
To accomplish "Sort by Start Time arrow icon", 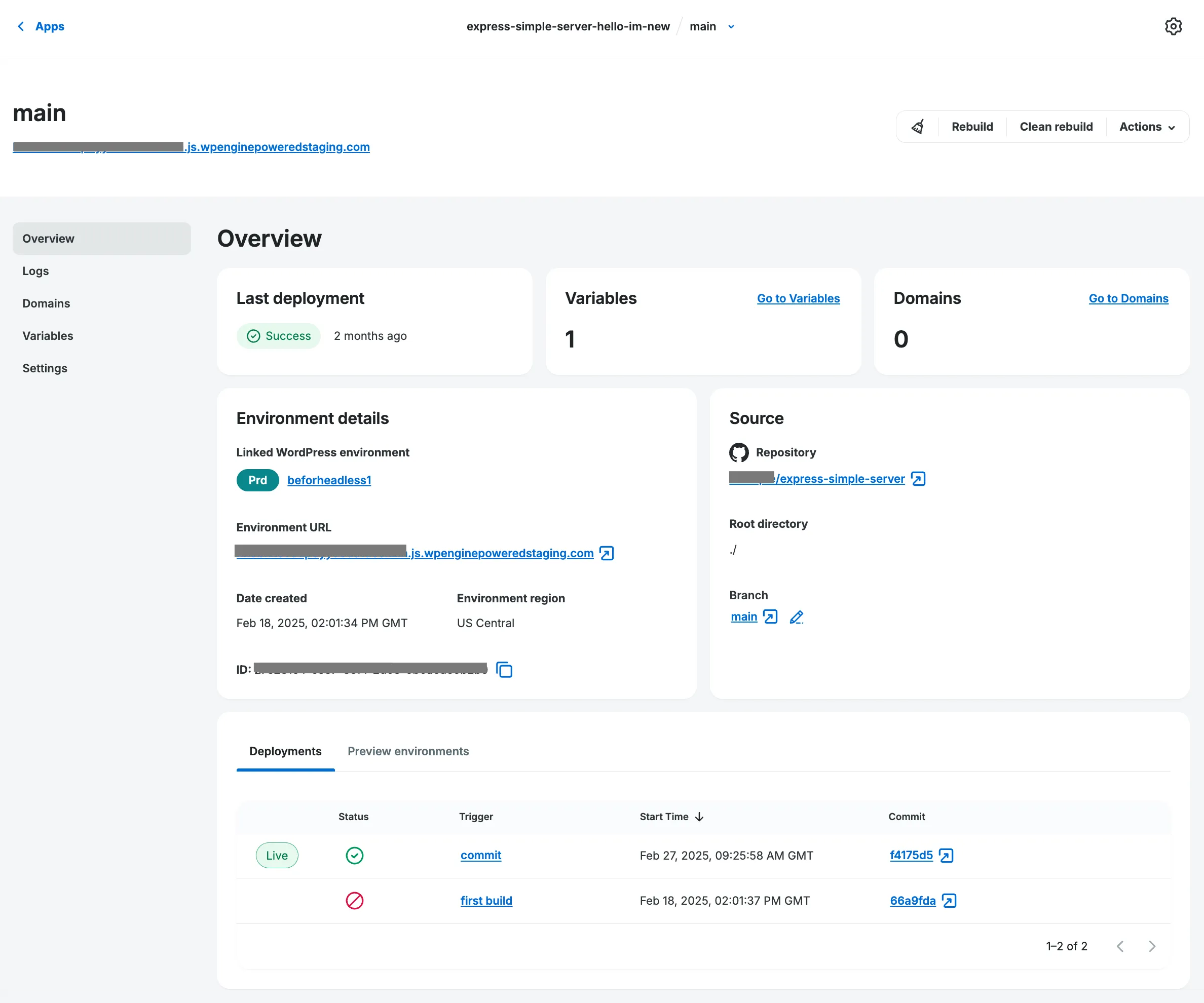I will [699, 817].
